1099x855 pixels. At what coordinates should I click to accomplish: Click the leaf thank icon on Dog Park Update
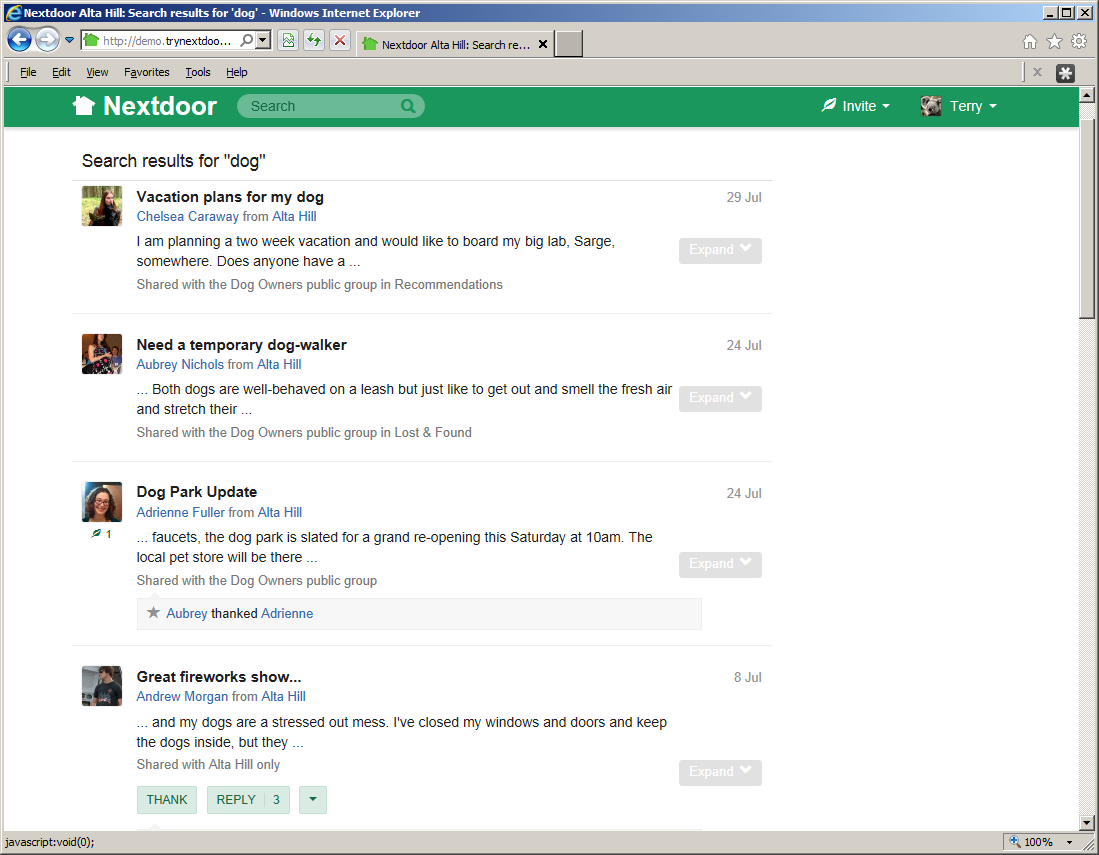96,533
